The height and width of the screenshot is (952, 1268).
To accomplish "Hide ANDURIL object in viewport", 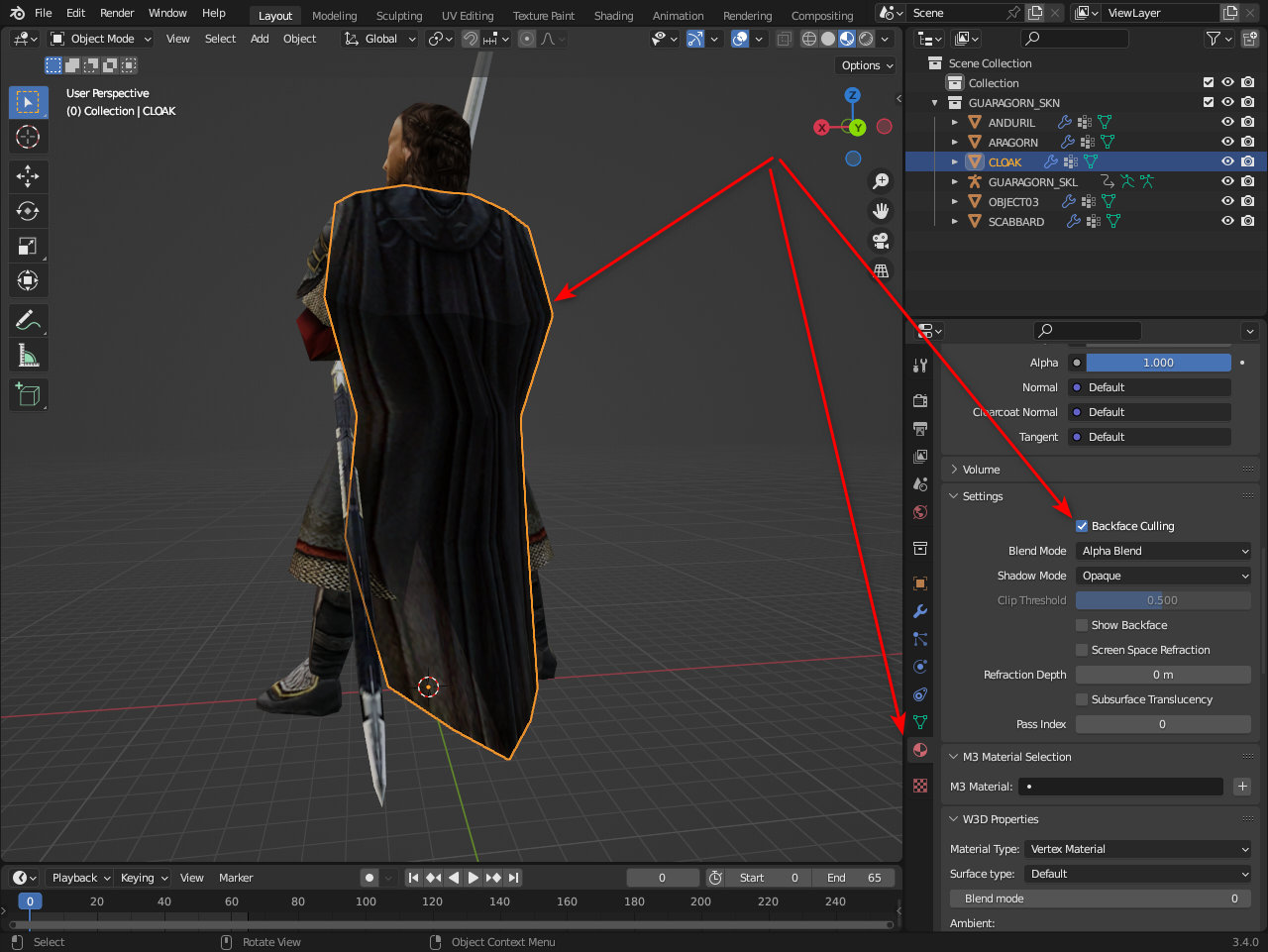I will [1227, 122].
